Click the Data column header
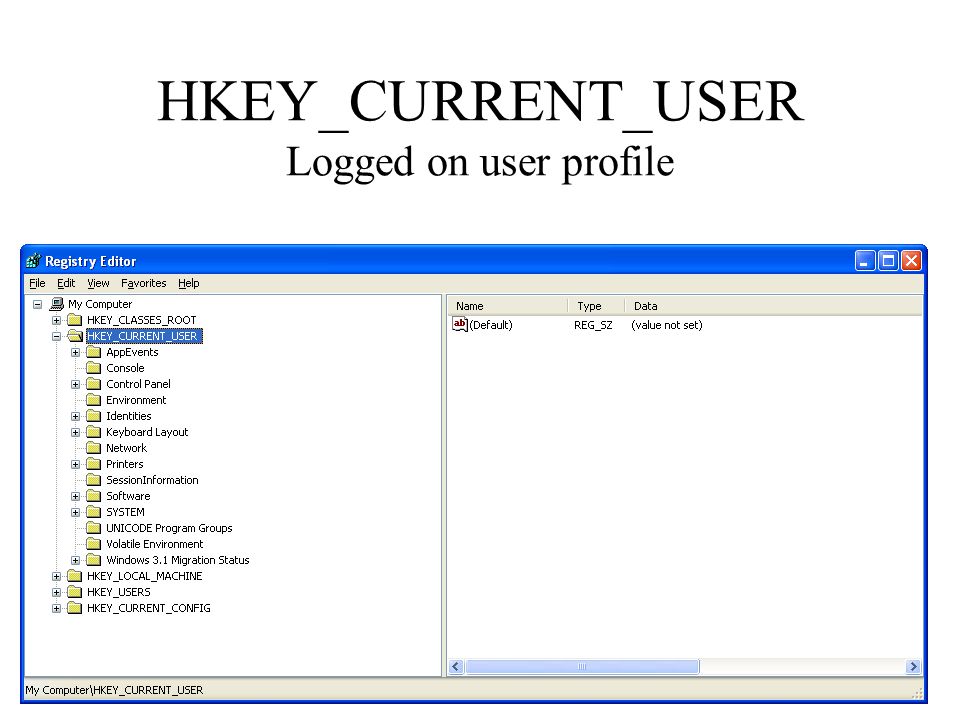This screenshot has height=720, width=960. (774, 306)
